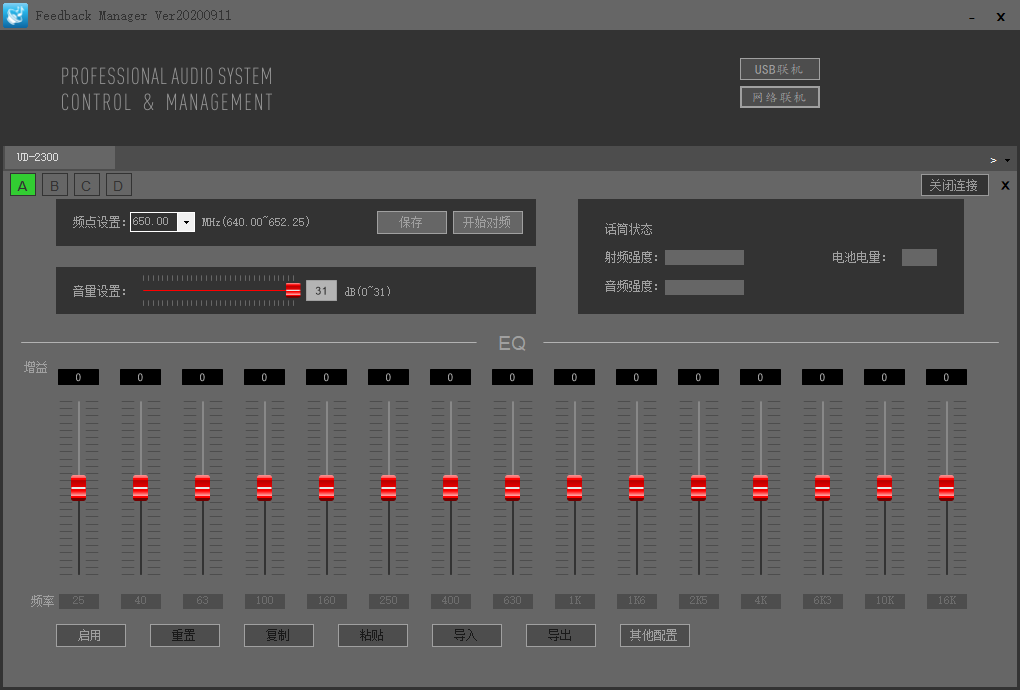This screenshot has width=1020, height=690.
Task: Click 粘贴 to paste EQ settings
Action: click(373, 635)
